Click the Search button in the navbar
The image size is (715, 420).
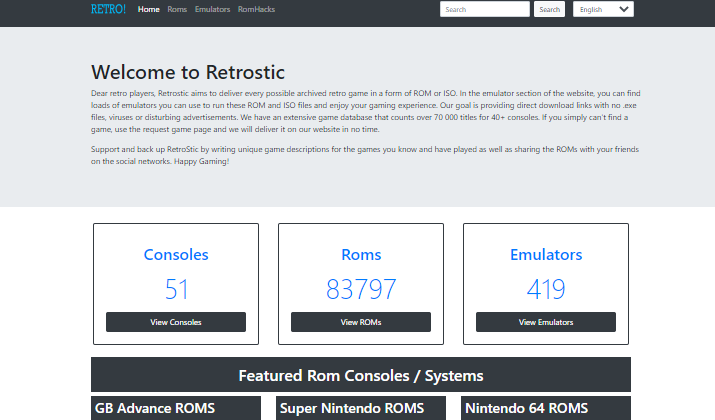549,9
